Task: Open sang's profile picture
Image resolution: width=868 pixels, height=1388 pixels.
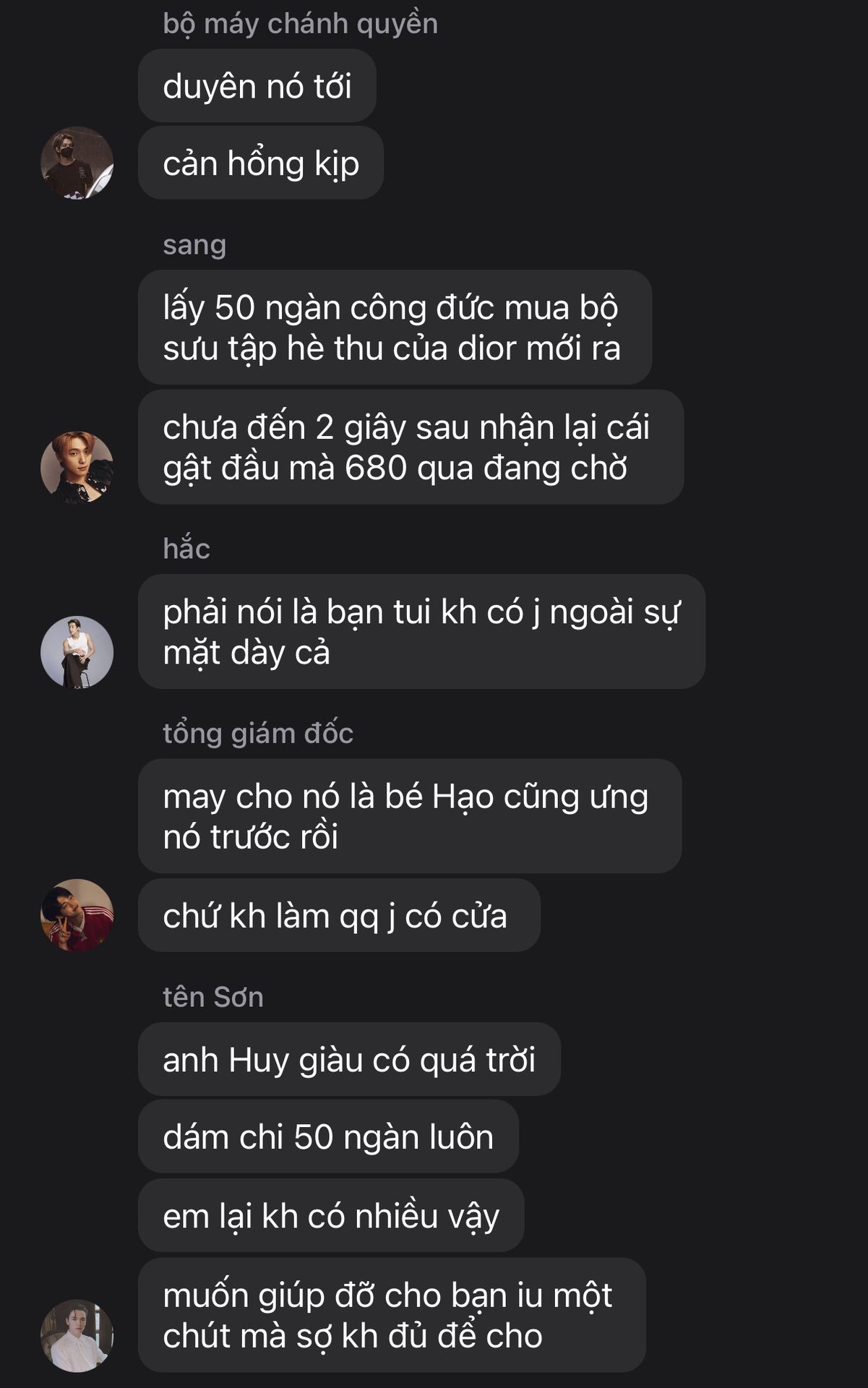Action: point(77,467)
